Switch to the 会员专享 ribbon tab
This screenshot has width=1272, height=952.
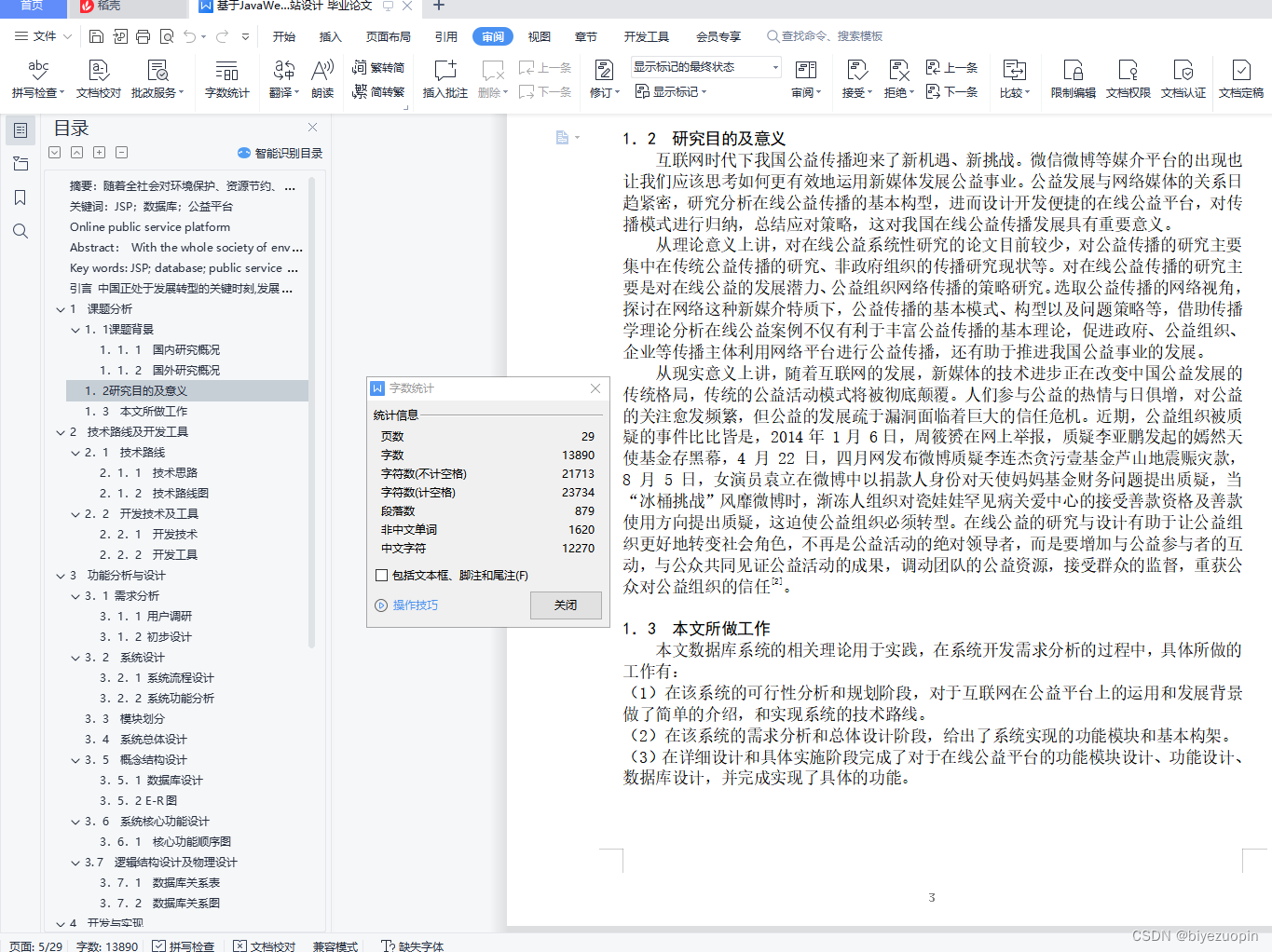click(x=718, y=36)
